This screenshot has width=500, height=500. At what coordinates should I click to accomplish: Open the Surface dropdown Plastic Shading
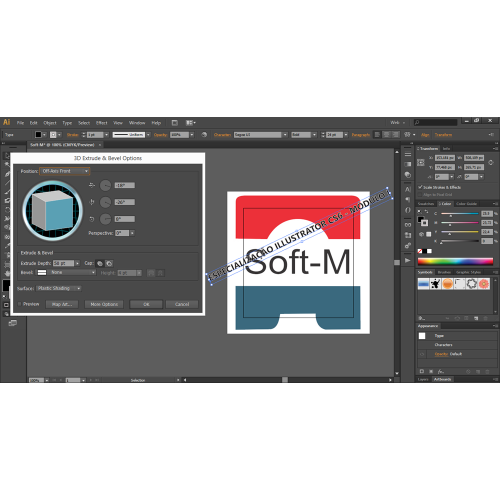(x=59, y=288)
